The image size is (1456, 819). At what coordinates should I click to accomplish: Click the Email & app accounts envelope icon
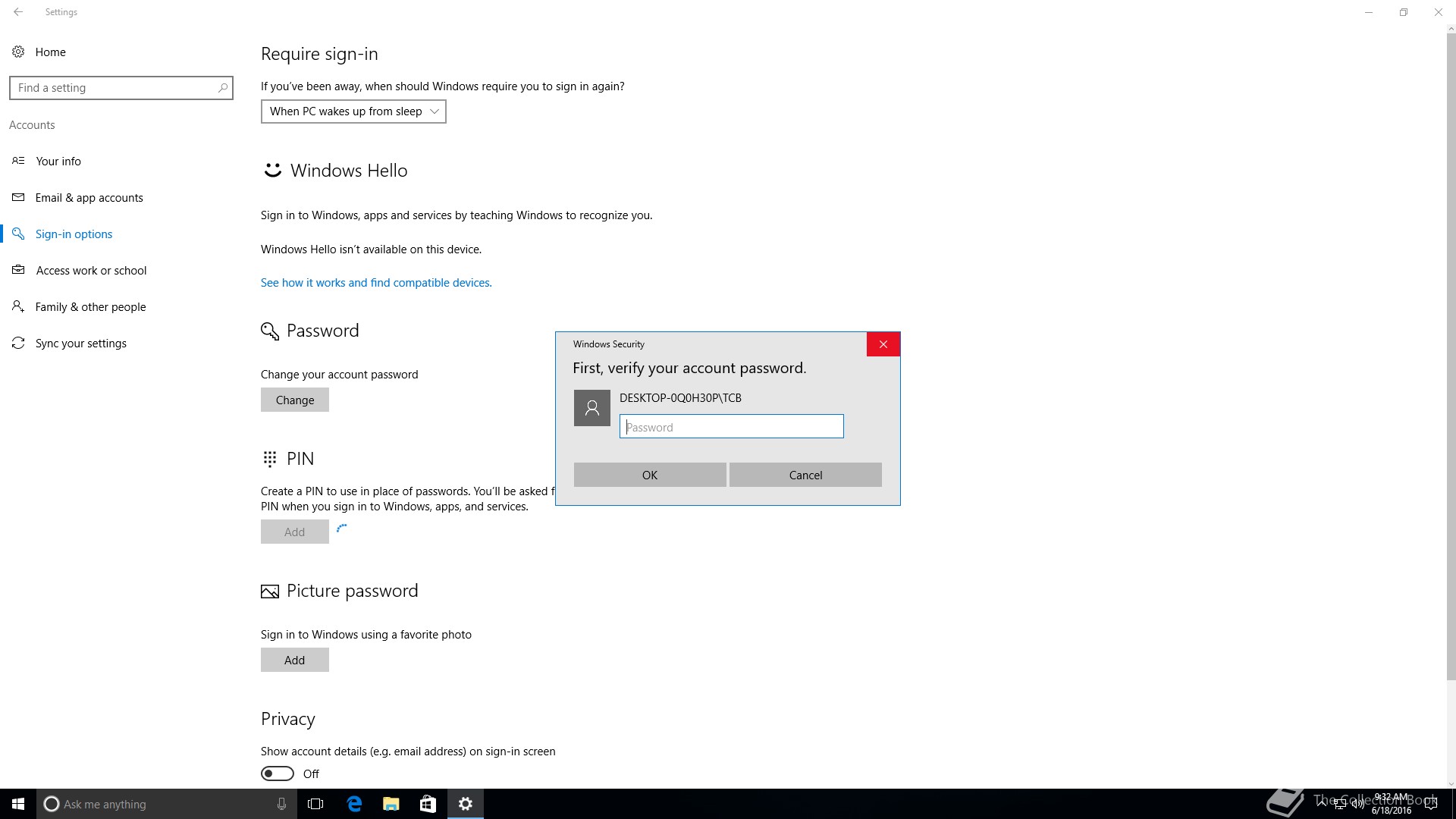pyautogui.click(x=18, y=197)
